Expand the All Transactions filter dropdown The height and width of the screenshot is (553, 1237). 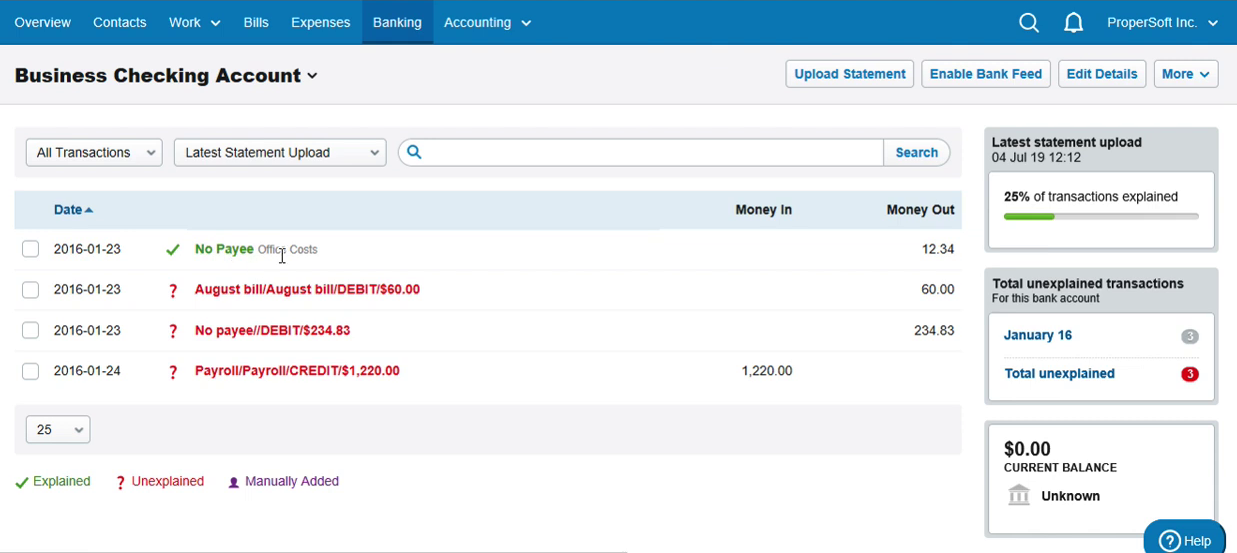click(94, 152)
